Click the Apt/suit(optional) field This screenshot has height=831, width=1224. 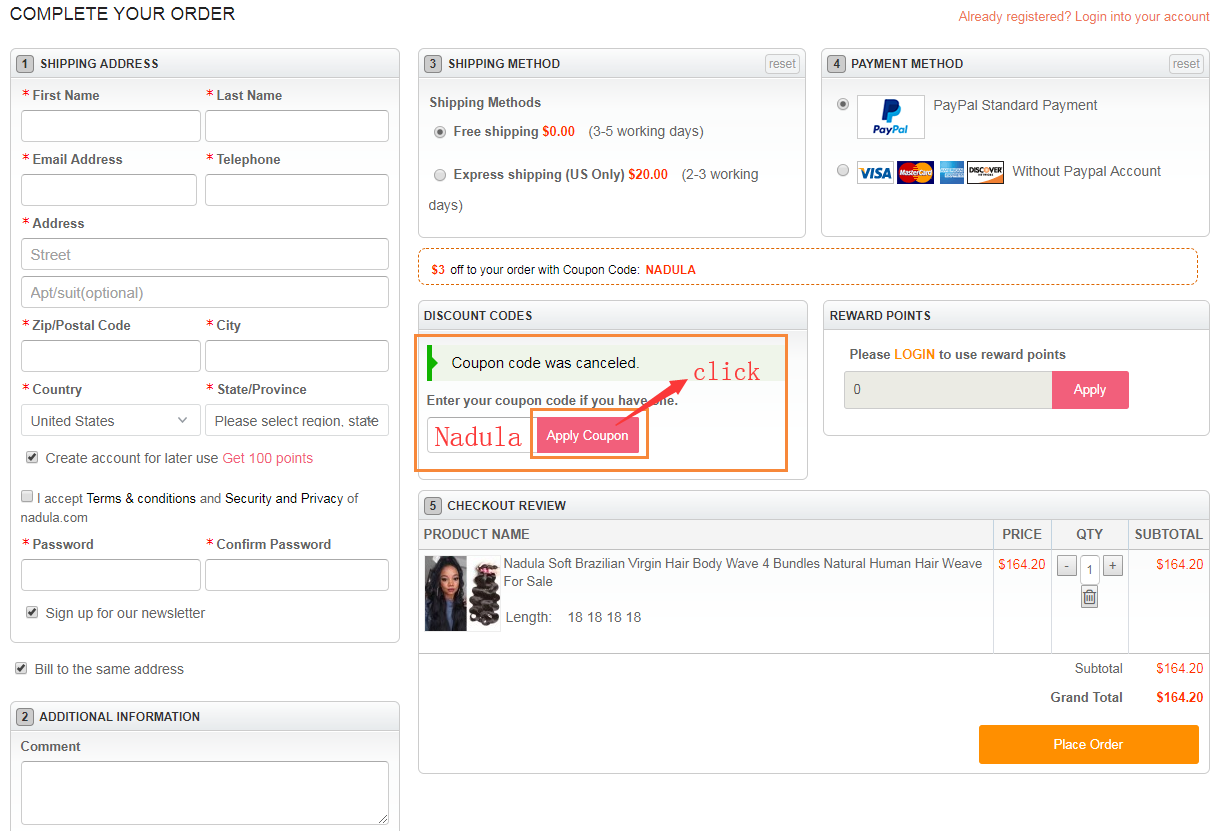(205, 292)
